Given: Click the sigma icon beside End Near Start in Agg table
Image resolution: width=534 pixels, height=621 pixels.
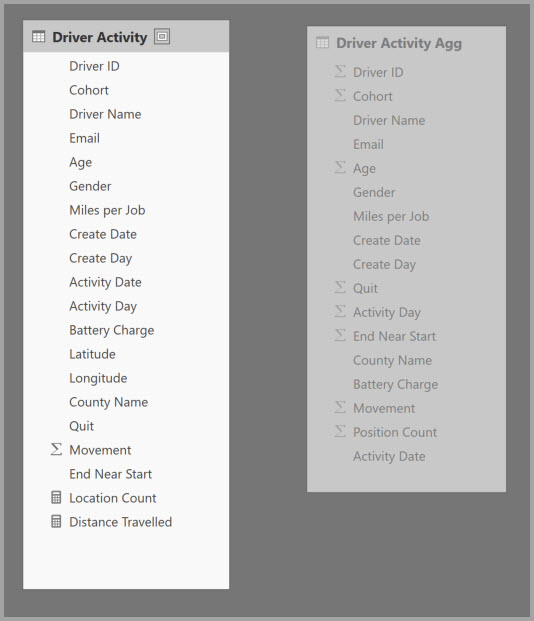Looking at the screenshot, I should [x=340, y=335].
